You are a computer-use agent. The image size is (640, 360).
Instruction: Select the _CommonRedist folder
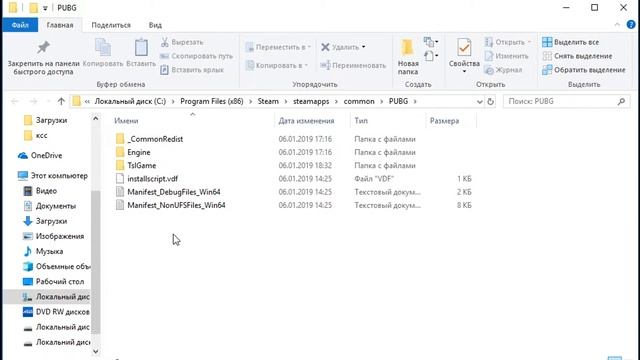[x=155, y=139]
